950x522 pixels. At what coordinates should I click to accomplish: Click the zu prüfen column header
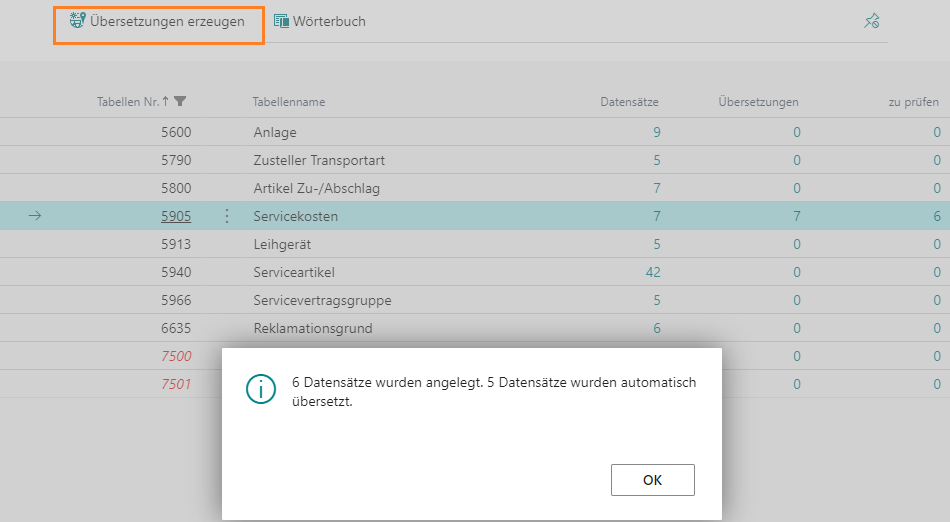tap(913, 102)
